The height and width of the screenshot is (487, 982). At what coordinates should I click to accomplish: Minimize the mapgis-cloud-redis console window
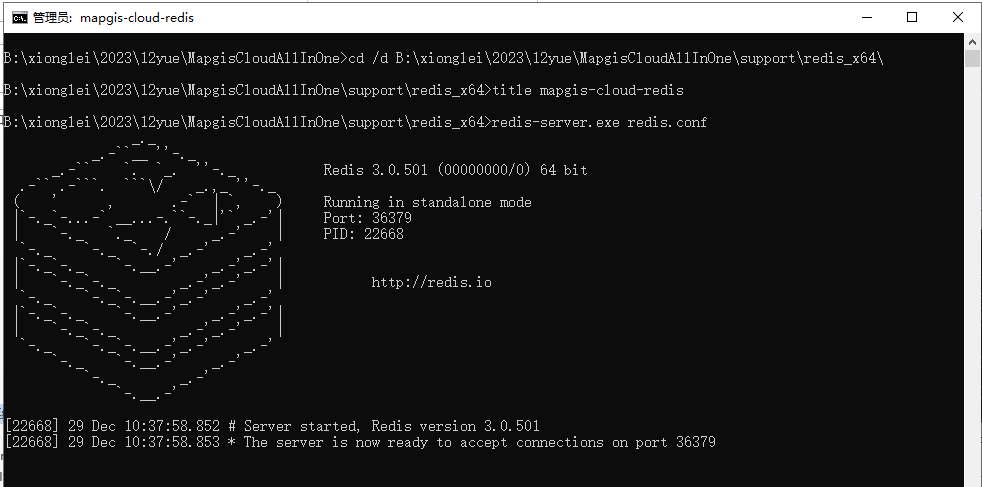tap(867, 18)
